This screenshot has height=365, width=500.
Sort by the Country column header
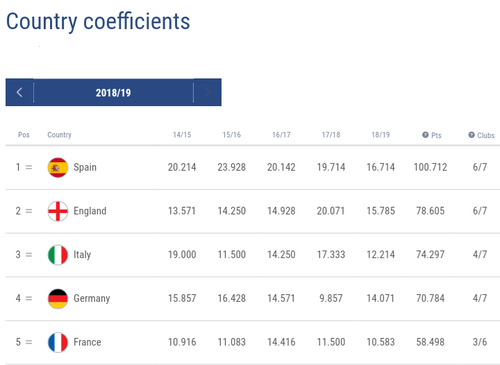pyautogui.click(x=59, y=135)
